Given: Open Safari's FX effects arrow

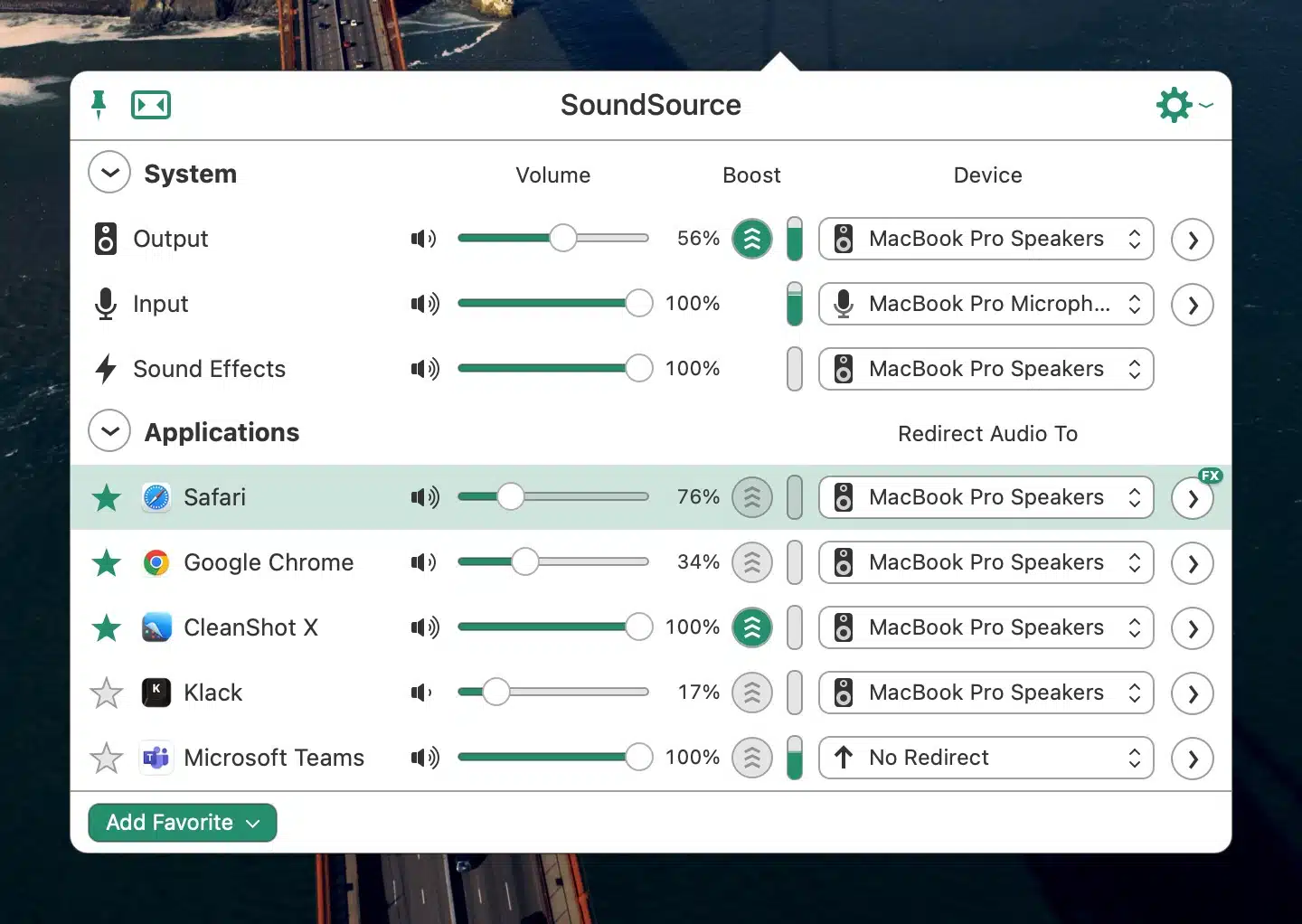Looking at the screenshot, I should [x=1192, y=498].
